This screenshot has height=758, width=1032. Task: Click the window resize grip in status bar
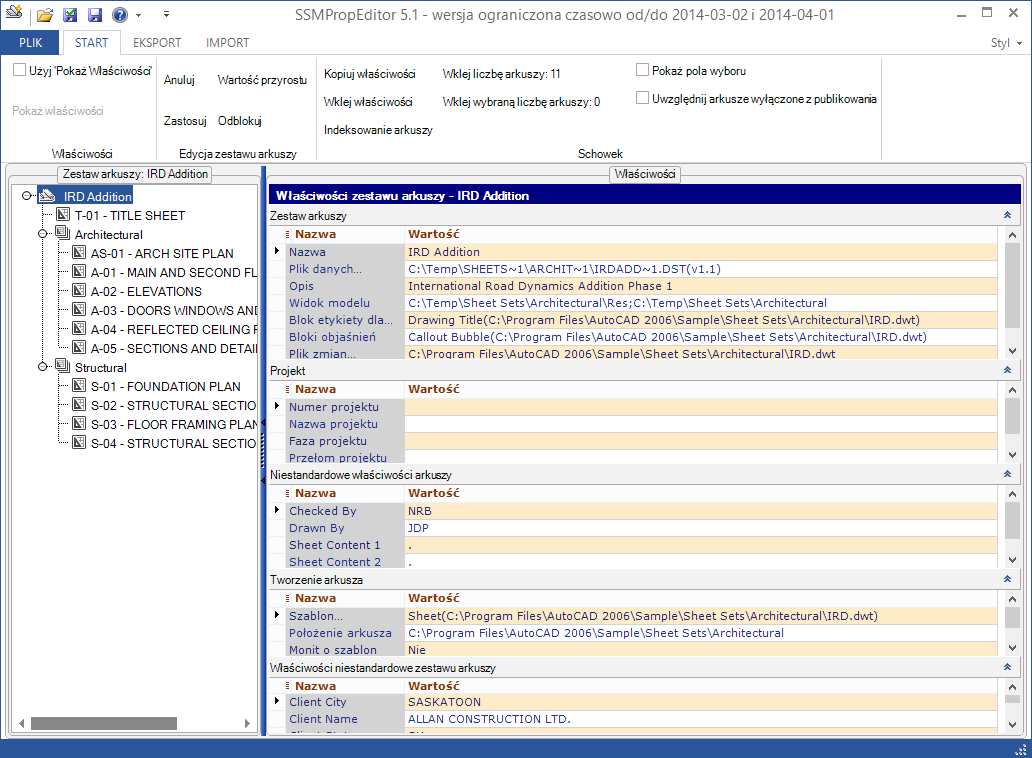[1021, 749]
